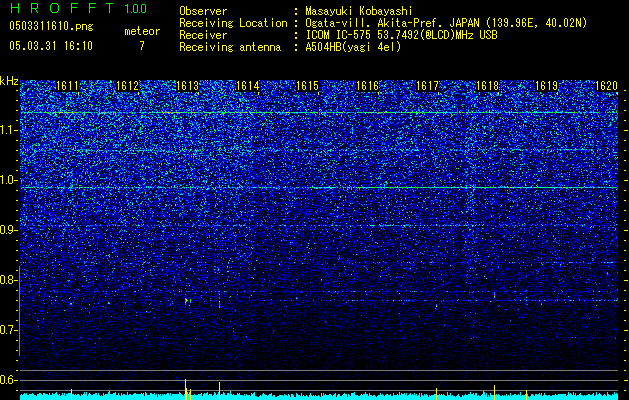Click the Receiver field label
This screenshot has width=629, height=400.
point(203,35)
